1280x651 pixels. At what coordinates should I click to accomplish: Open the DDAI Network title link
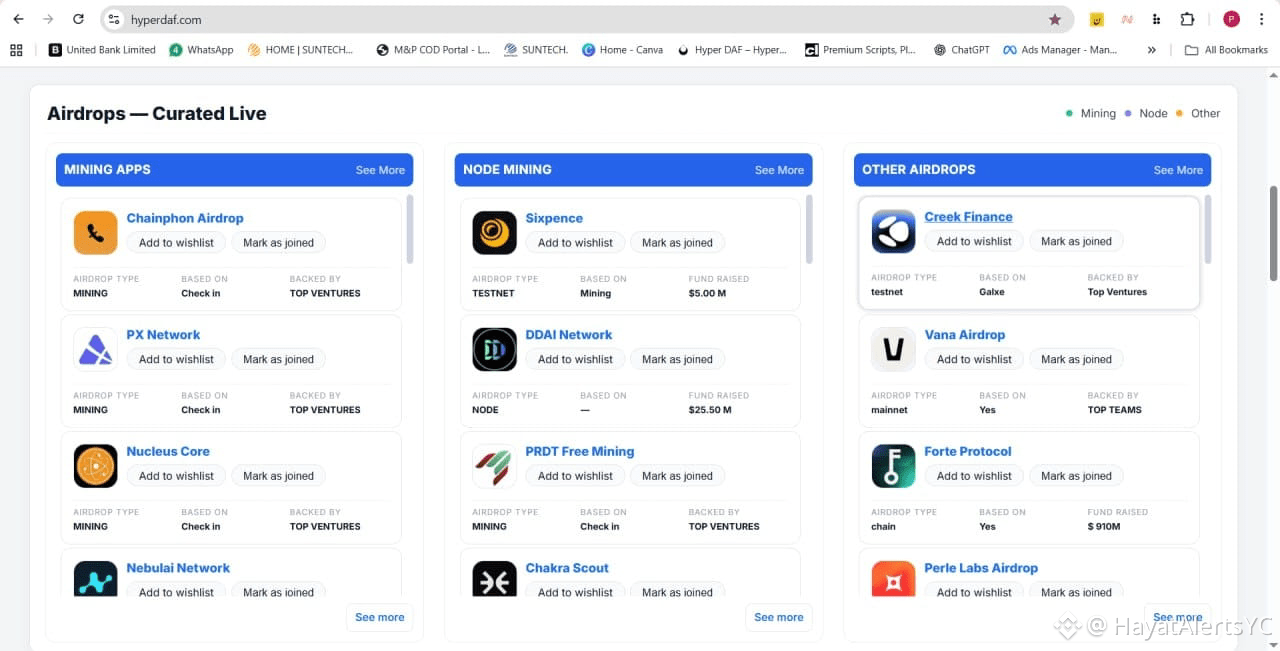coord(569,335)
